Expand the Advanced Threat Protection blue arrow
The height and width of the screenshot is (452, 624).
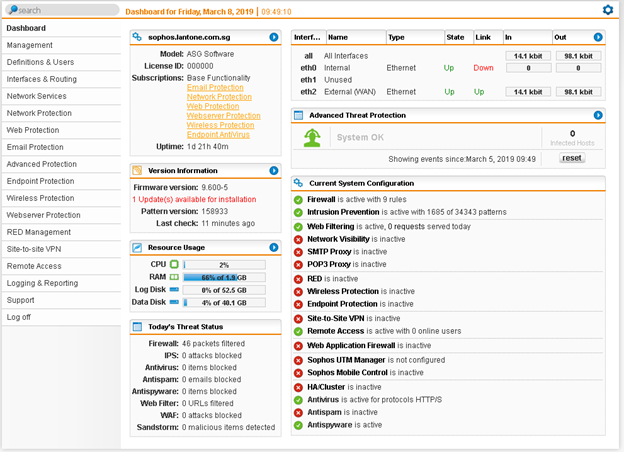click(x=598, y=115)
